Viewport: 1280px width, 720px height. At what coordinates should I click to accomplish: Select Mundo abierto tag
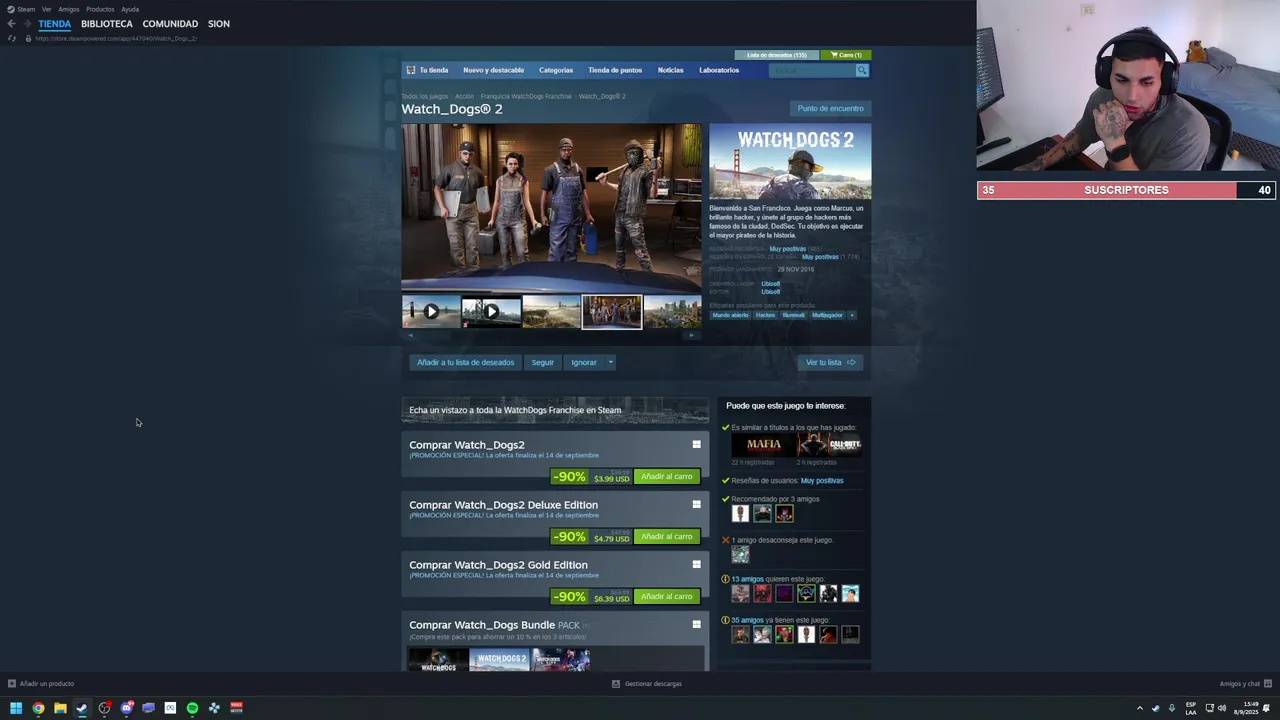pos(730,315)
